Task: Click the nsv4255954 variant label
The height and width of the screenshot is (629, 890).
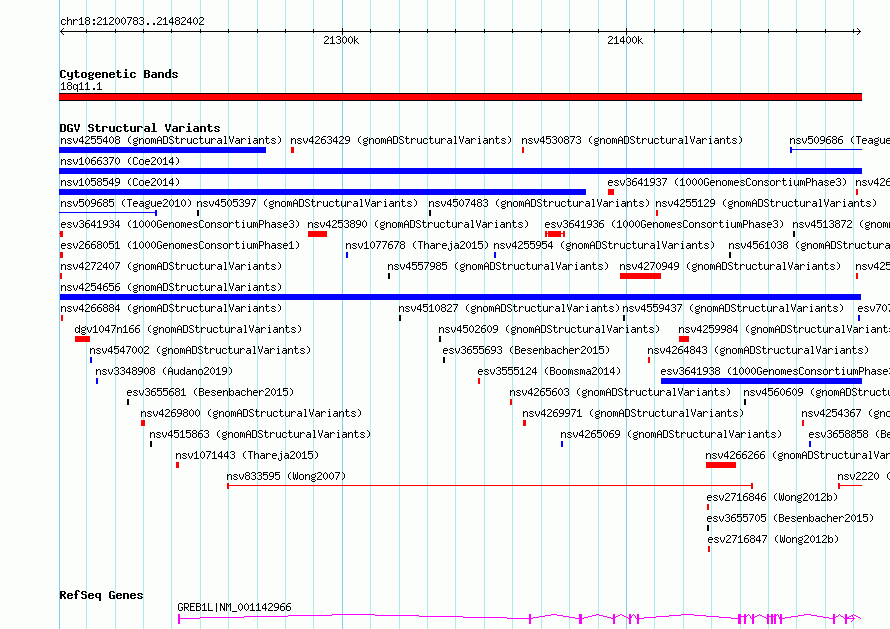Action: coord(604,245)
